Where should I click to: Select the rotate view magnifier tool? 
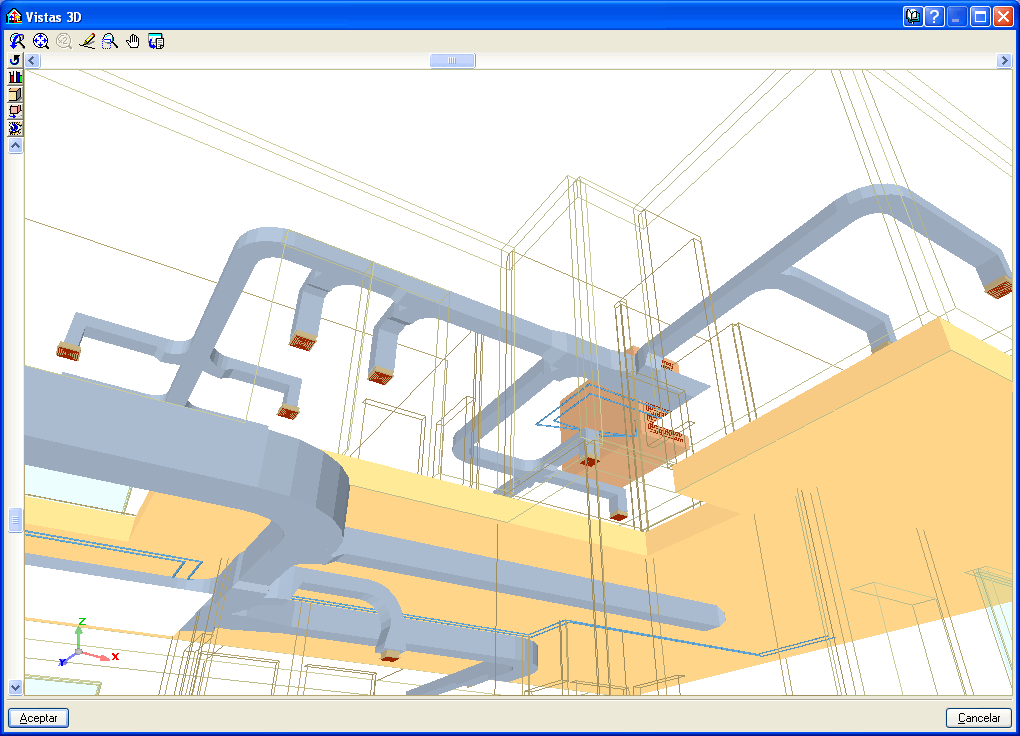pyautogui.click(x=16, y=41)
